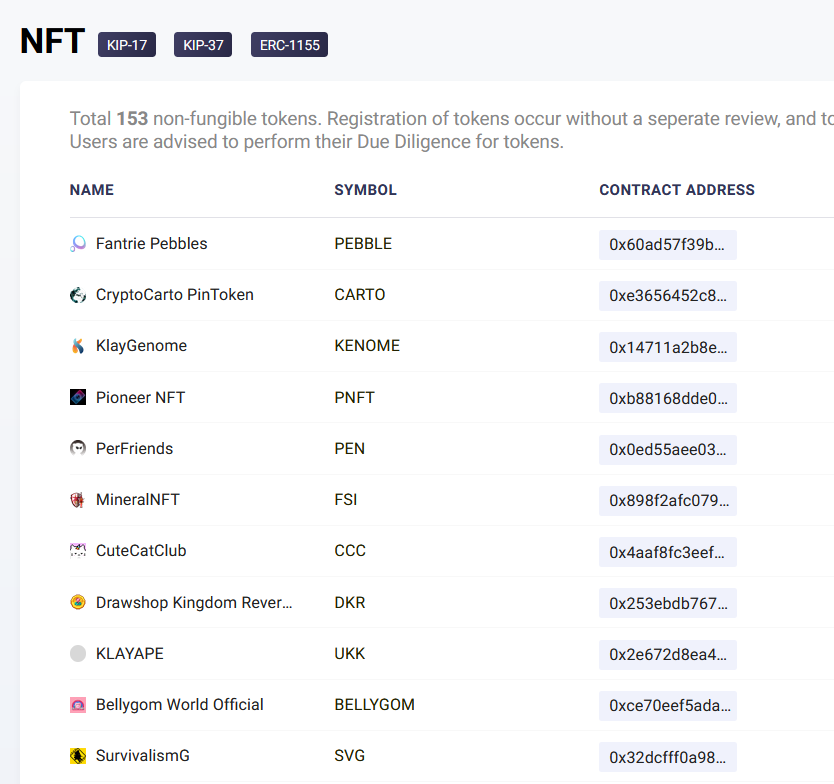Viewport: 834px width, 784px height.
Task: Click the KENOME symbol cell
Action: (x=367, y=346)
